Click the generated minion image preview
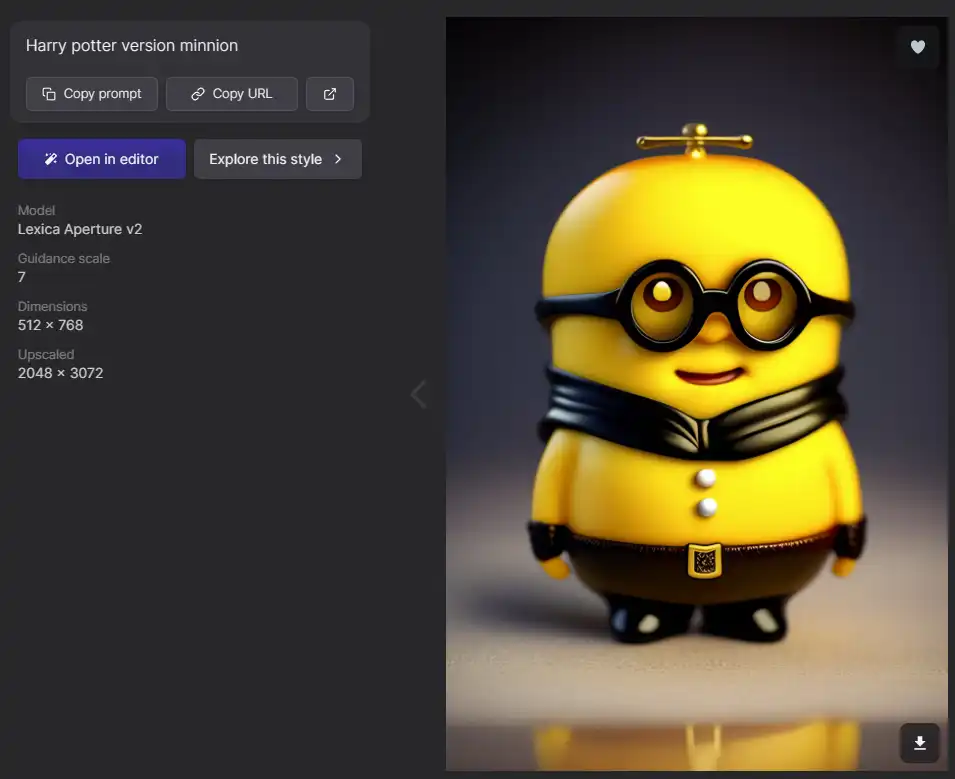The image size is (955, 779). click(x=697, y=393)
